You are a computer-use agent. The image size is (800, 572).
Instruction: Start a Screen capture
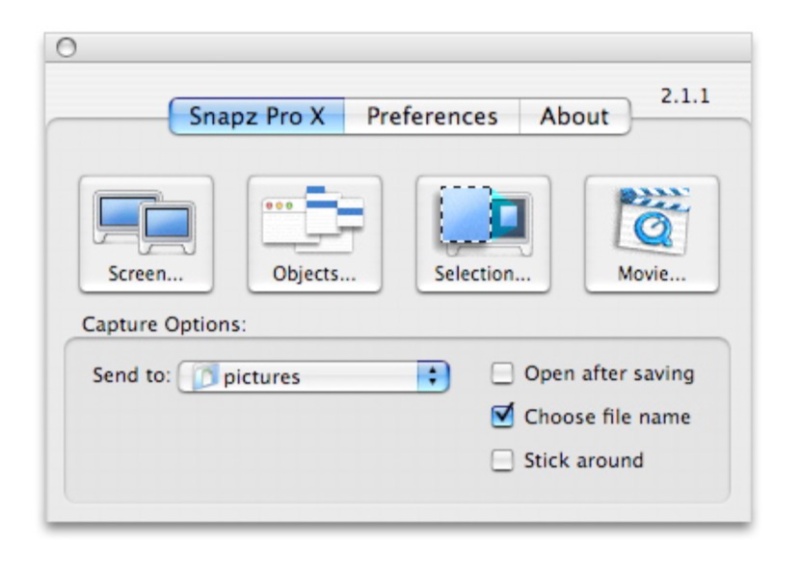click(x=146, y=234)
